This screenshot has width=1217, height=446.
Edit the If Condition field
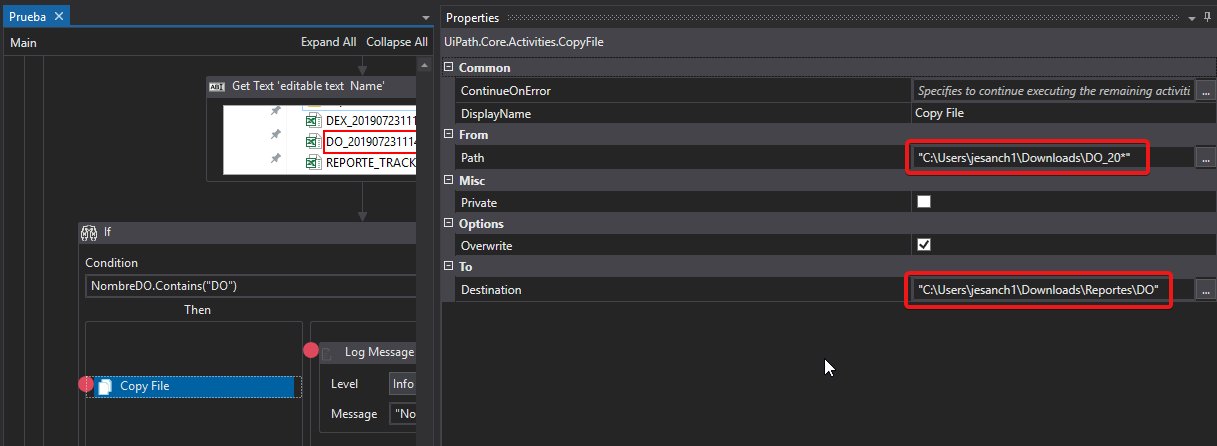click(250, 286)
